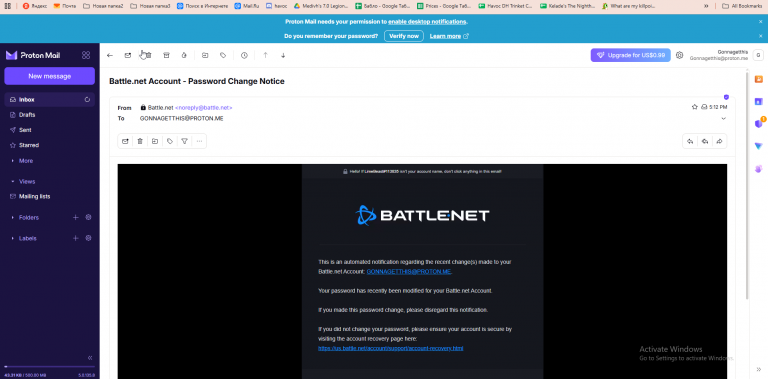Click the folder icon in the message action bar

(x=155, y=141)
